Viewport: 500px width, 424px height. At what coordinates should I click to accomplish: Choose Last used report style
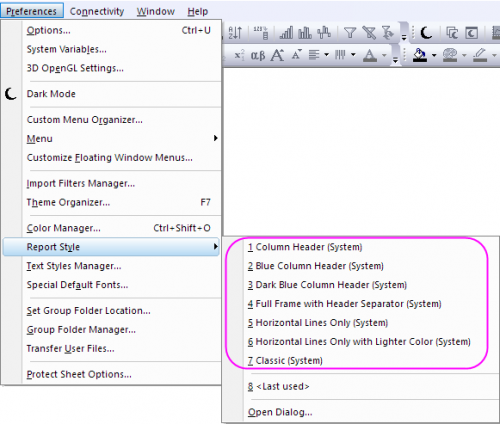tap(361, 387)
